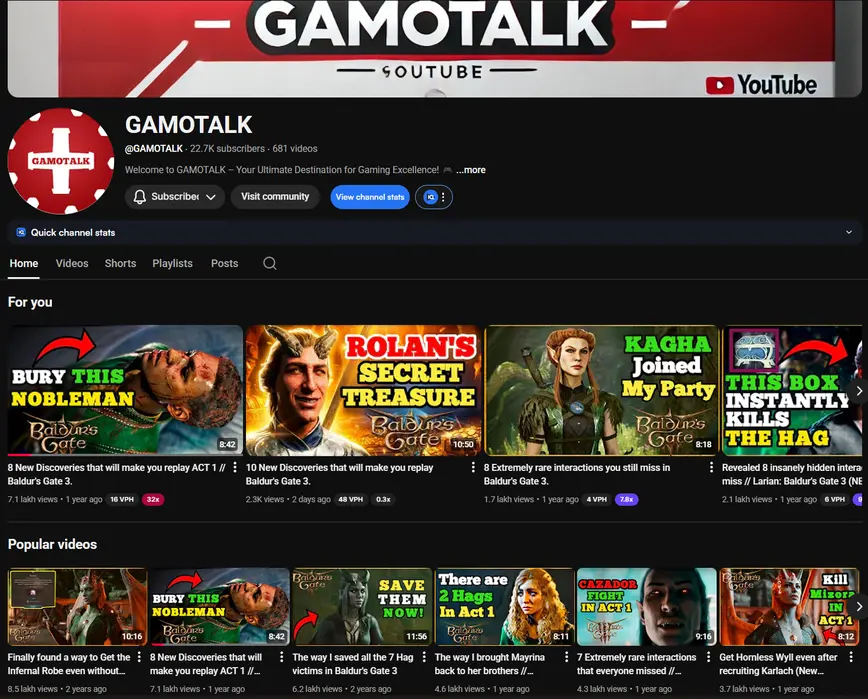Click the 7.8x multiplier badge
Screen dimensions: 868x699
coord(627,499)
